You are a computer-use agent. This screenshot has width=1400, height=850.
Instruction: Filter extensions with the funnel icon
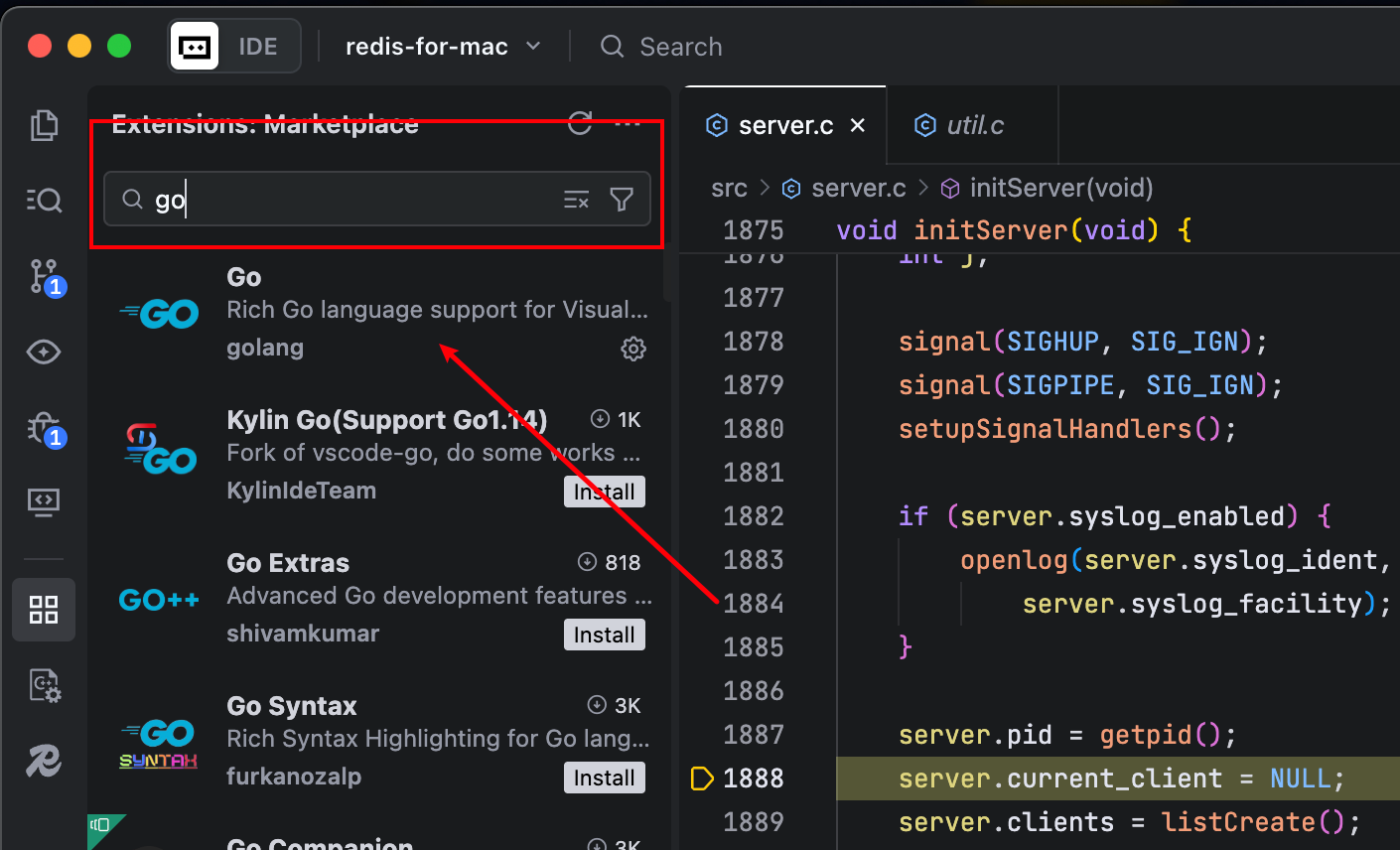click(x=622, y=200)
